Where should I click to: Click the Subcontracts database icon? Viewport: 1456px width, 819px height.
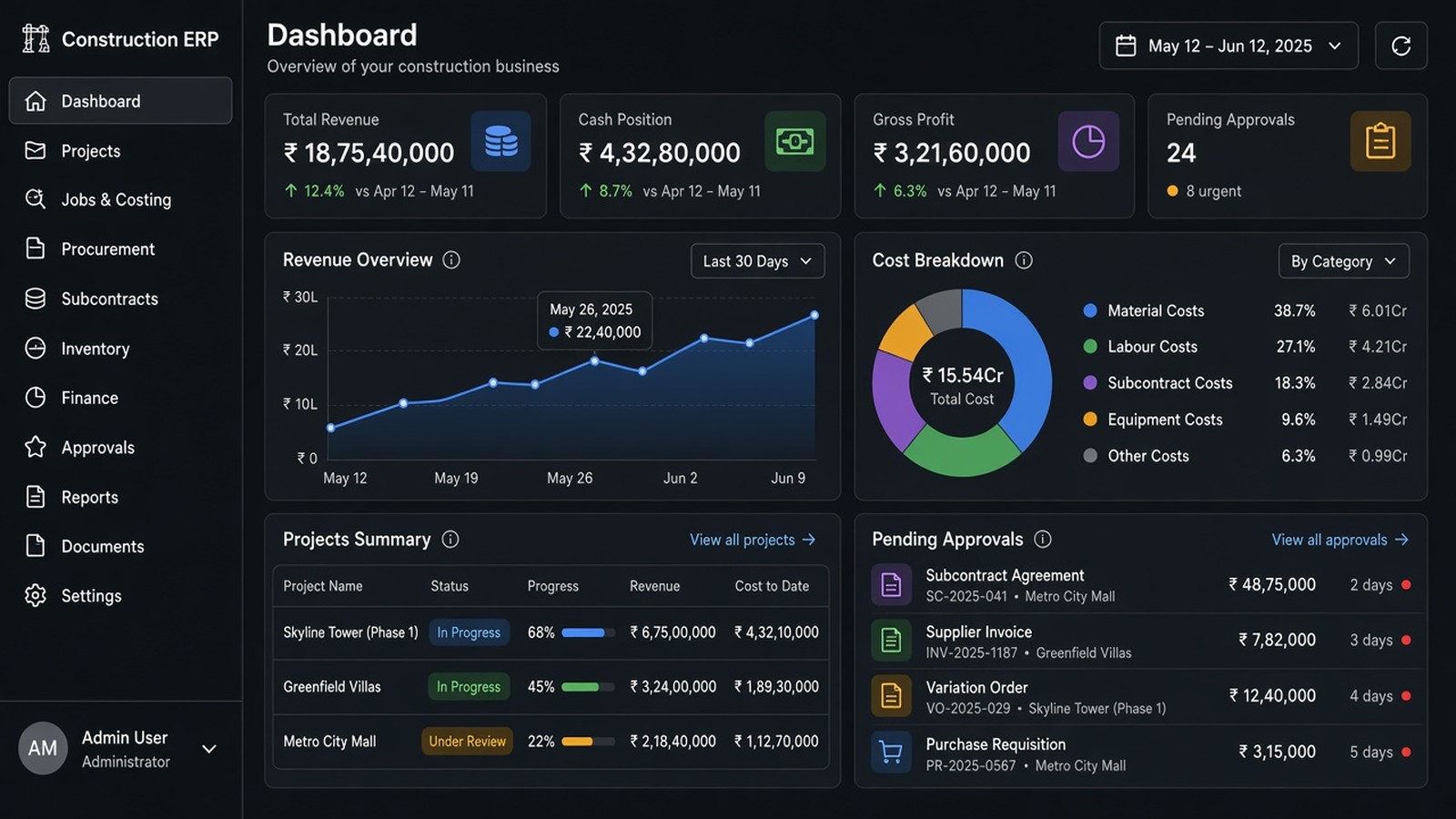coord(35,298)
